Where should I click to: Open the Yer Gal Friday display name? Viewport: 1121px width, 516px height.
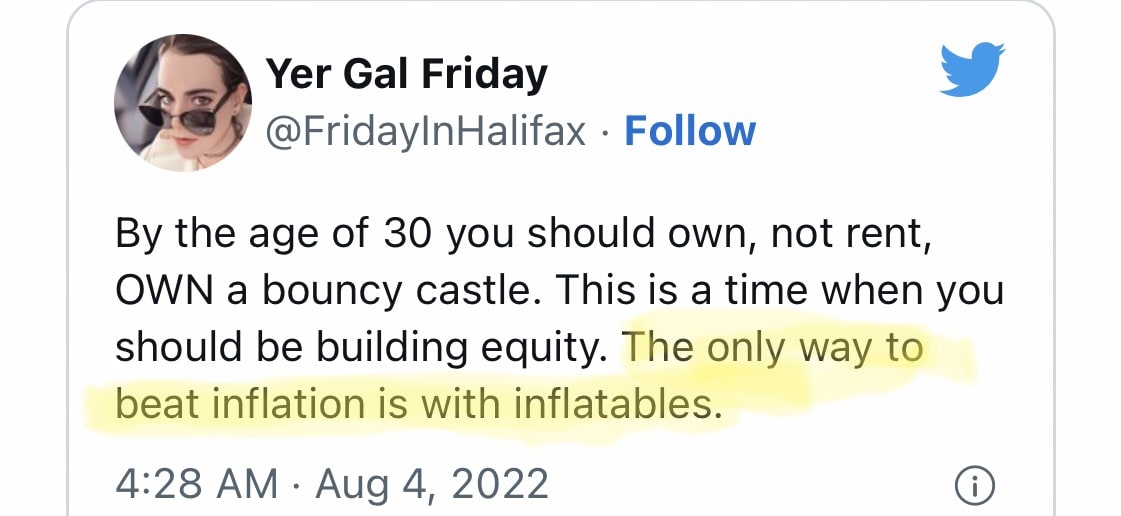coord(405,75)
